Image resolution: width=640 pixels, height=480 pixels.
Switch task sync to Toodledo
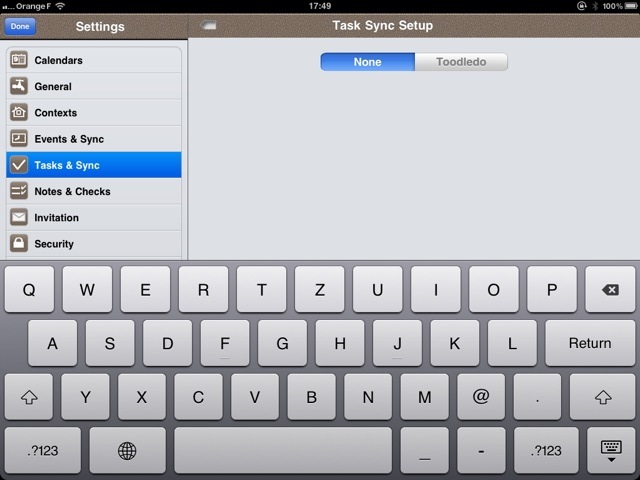tap(461, 62)
